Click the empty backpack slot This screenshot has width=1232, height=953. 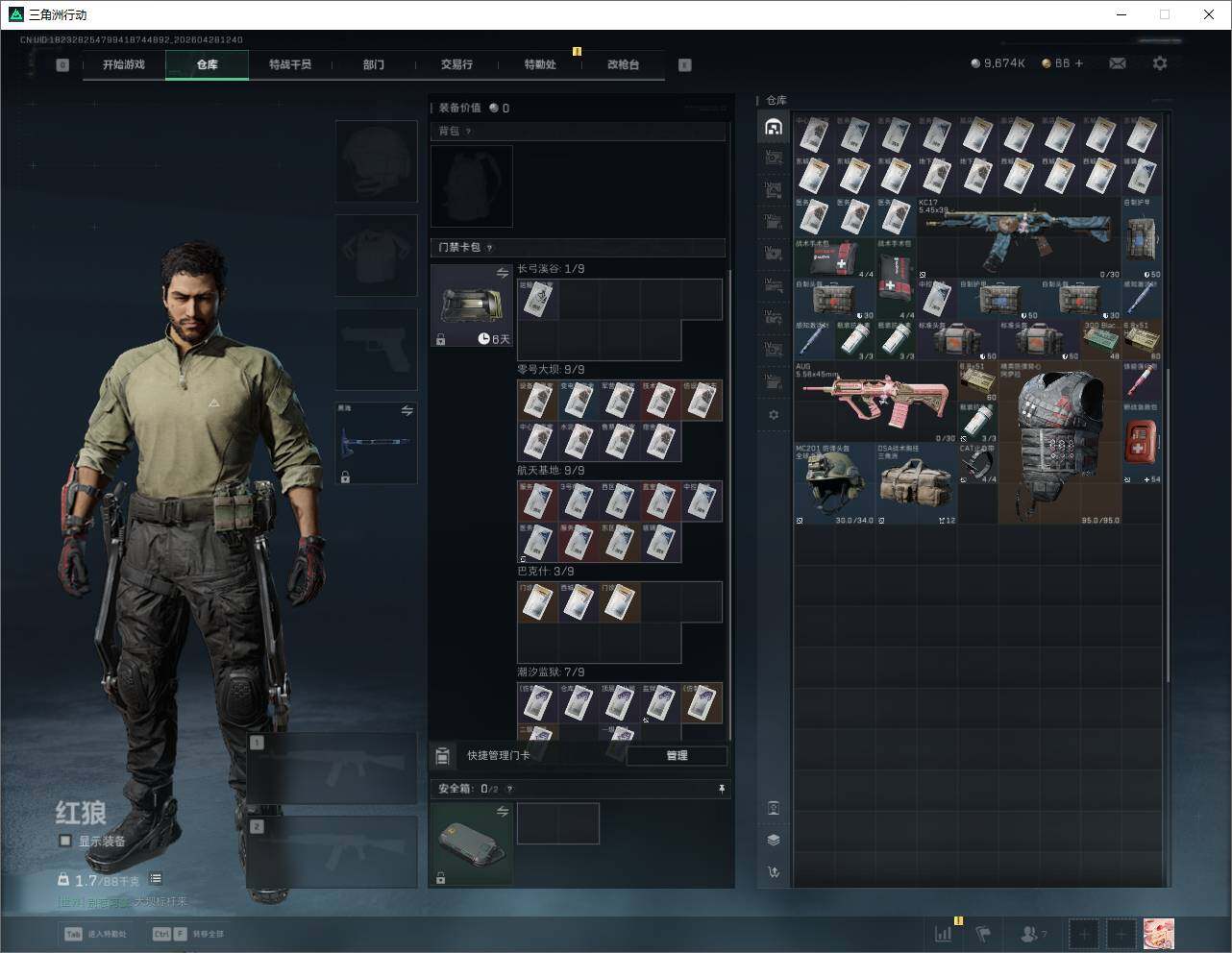[472, 186]
